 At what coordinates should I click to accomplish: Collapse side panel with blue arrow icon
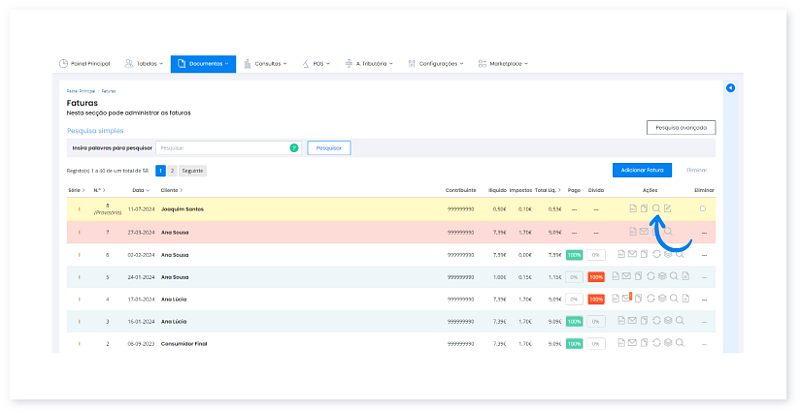point(730,88)
